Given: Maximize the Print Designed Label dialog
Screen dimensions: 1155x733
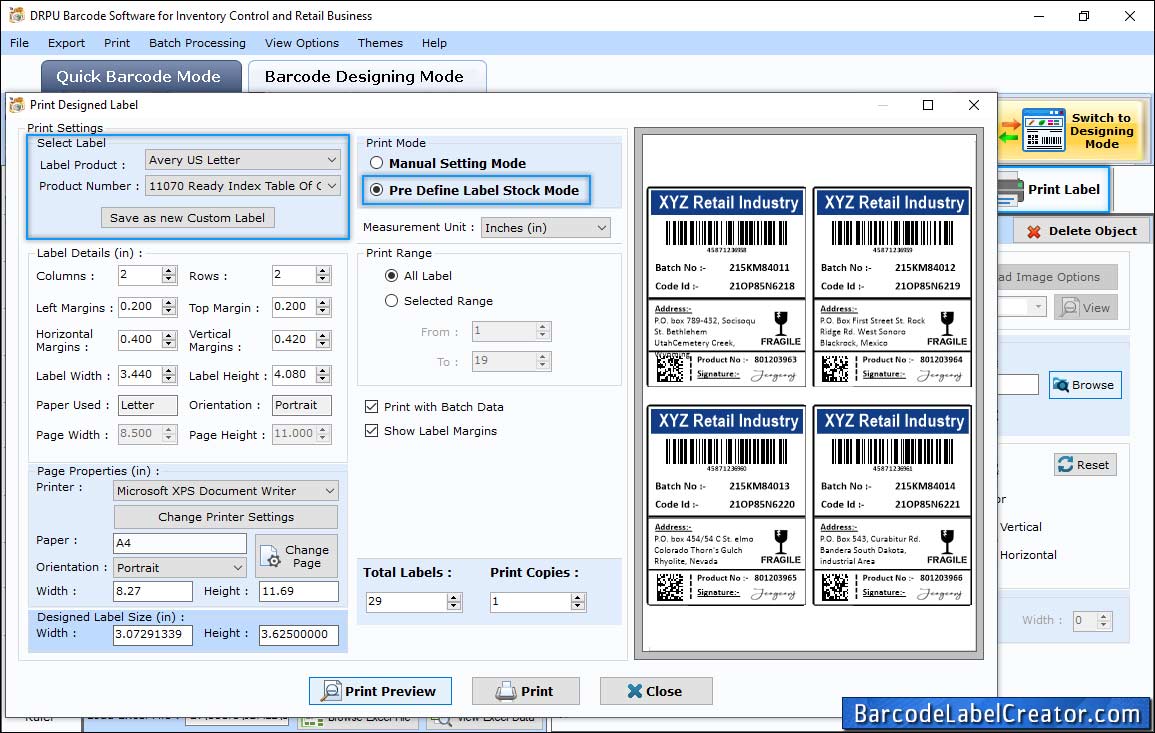Looking at the screenshot, I should [x=928, y=105].
